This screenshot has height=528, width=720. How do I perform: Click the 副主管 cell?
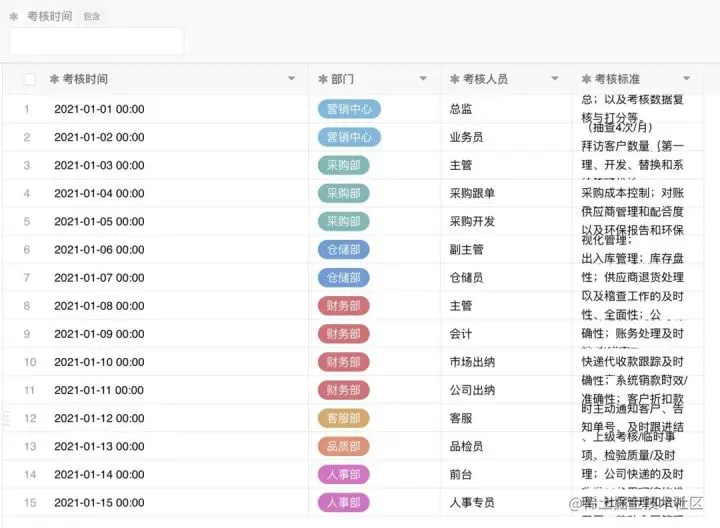click(466, 250)
